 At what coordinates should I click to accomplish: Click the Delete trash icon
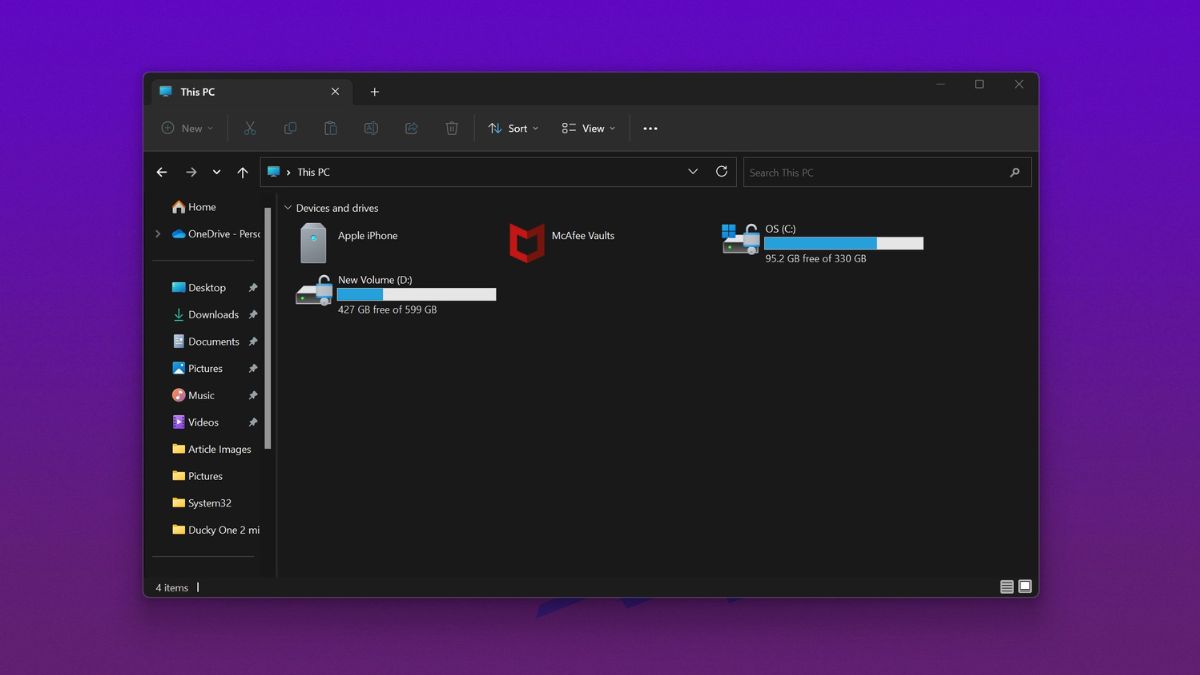point(451,128)
